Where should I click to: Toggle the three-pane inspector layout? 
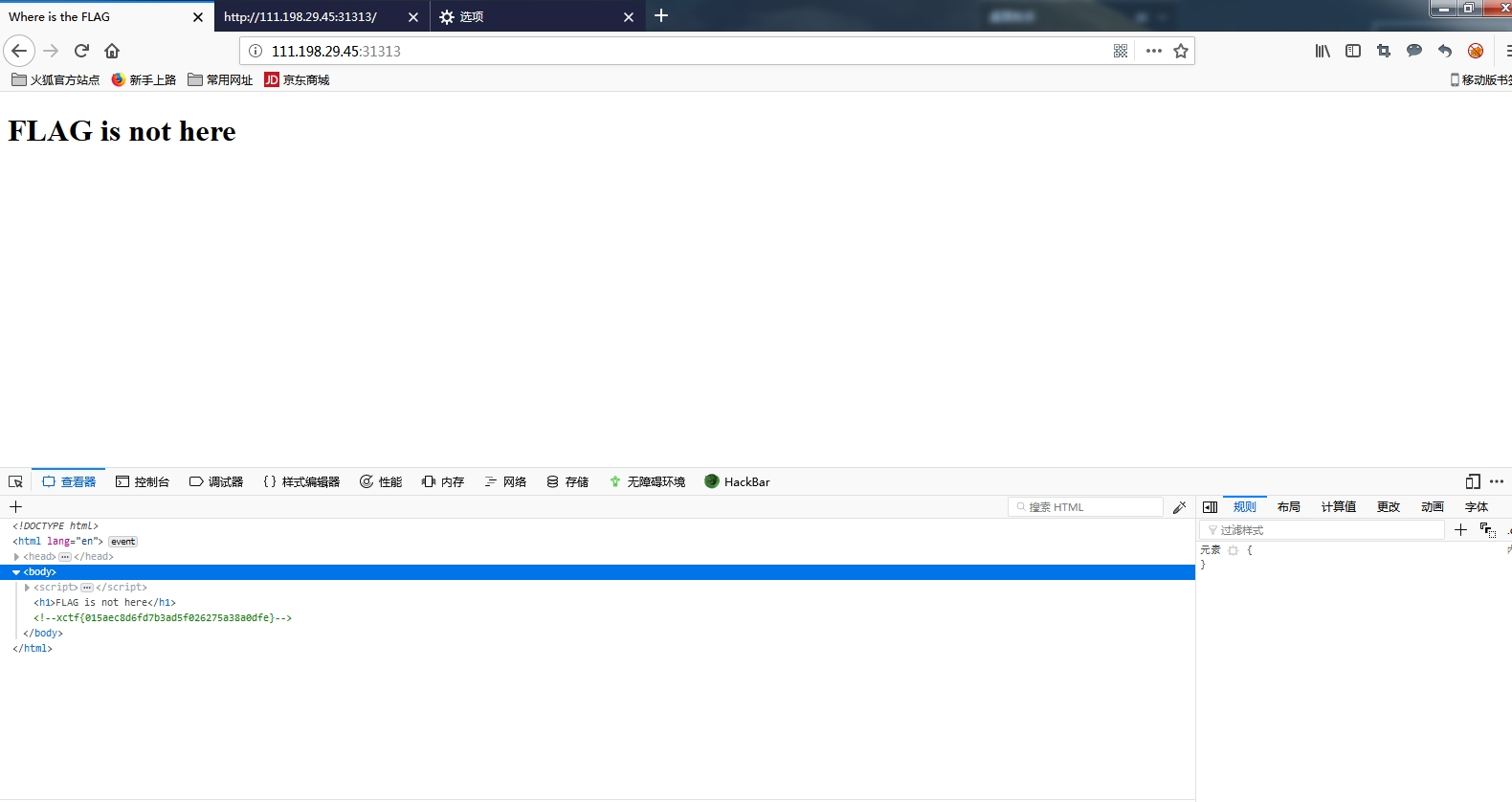tap(1210, 507)
